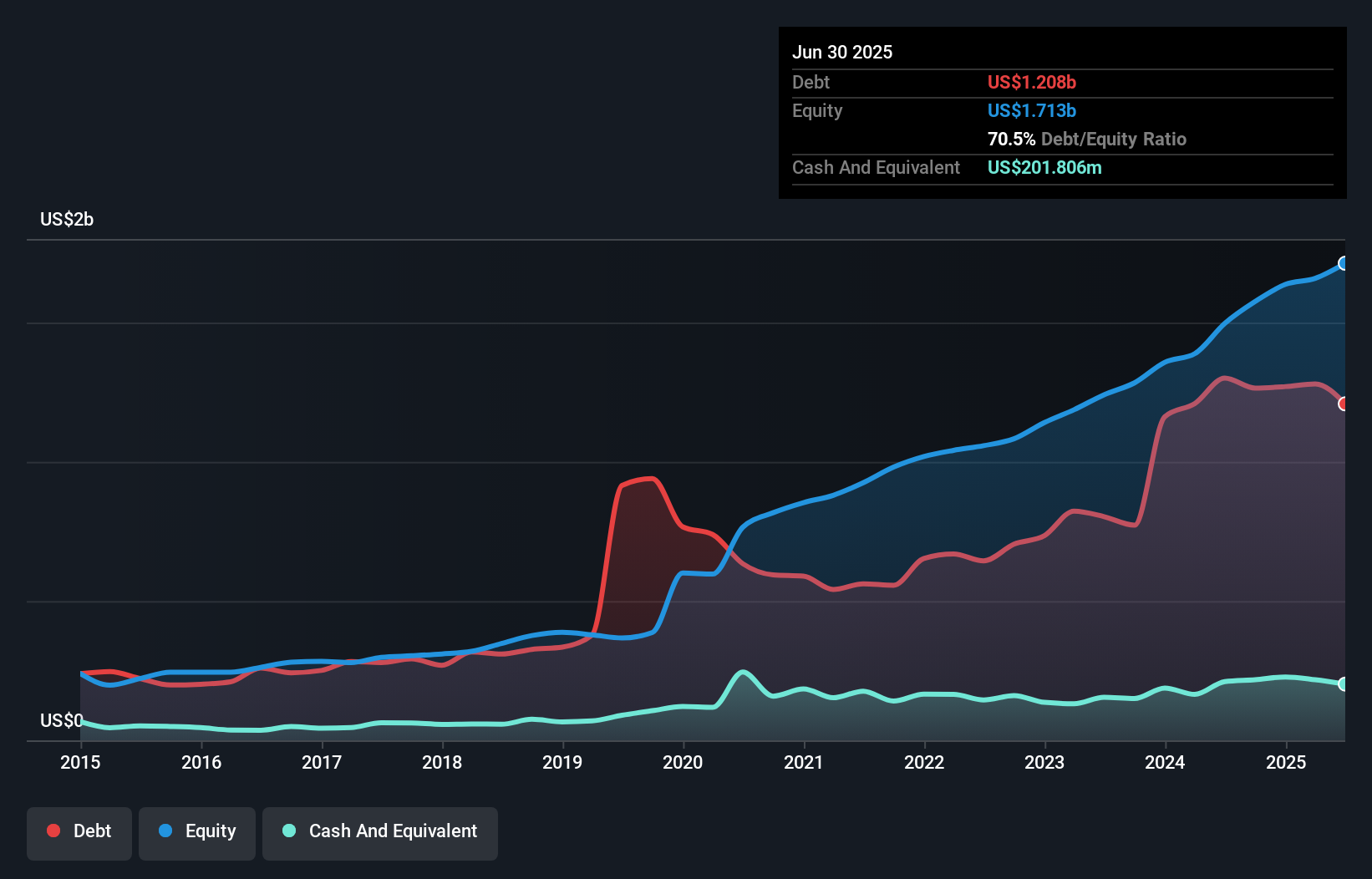Select the teal Cash endpoint marker on the chart
The image size is (1372, 879).
pyautogui.click(x=1344, y=683)
